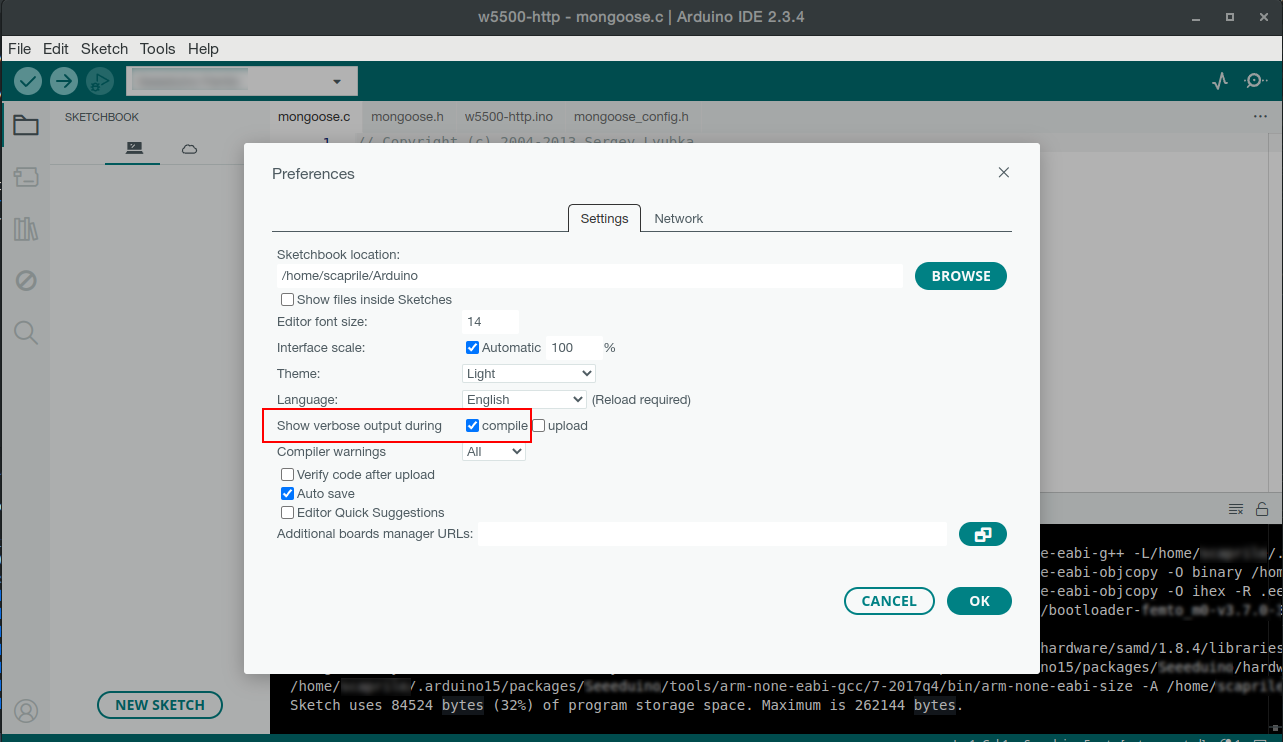Check verbose output during upload
Image resolution: width=1283 pixels, height=742 pixels.
click(539, 426)
